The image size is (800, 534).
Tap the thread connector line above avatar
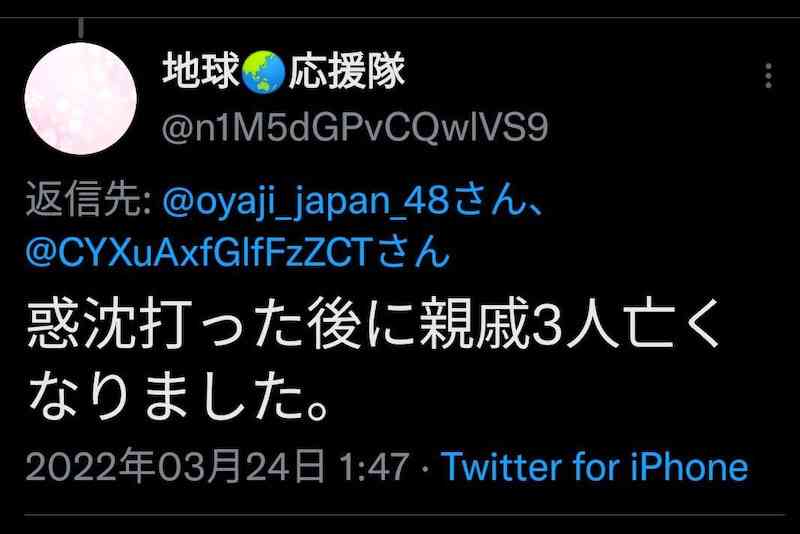[x=81, y=28]
